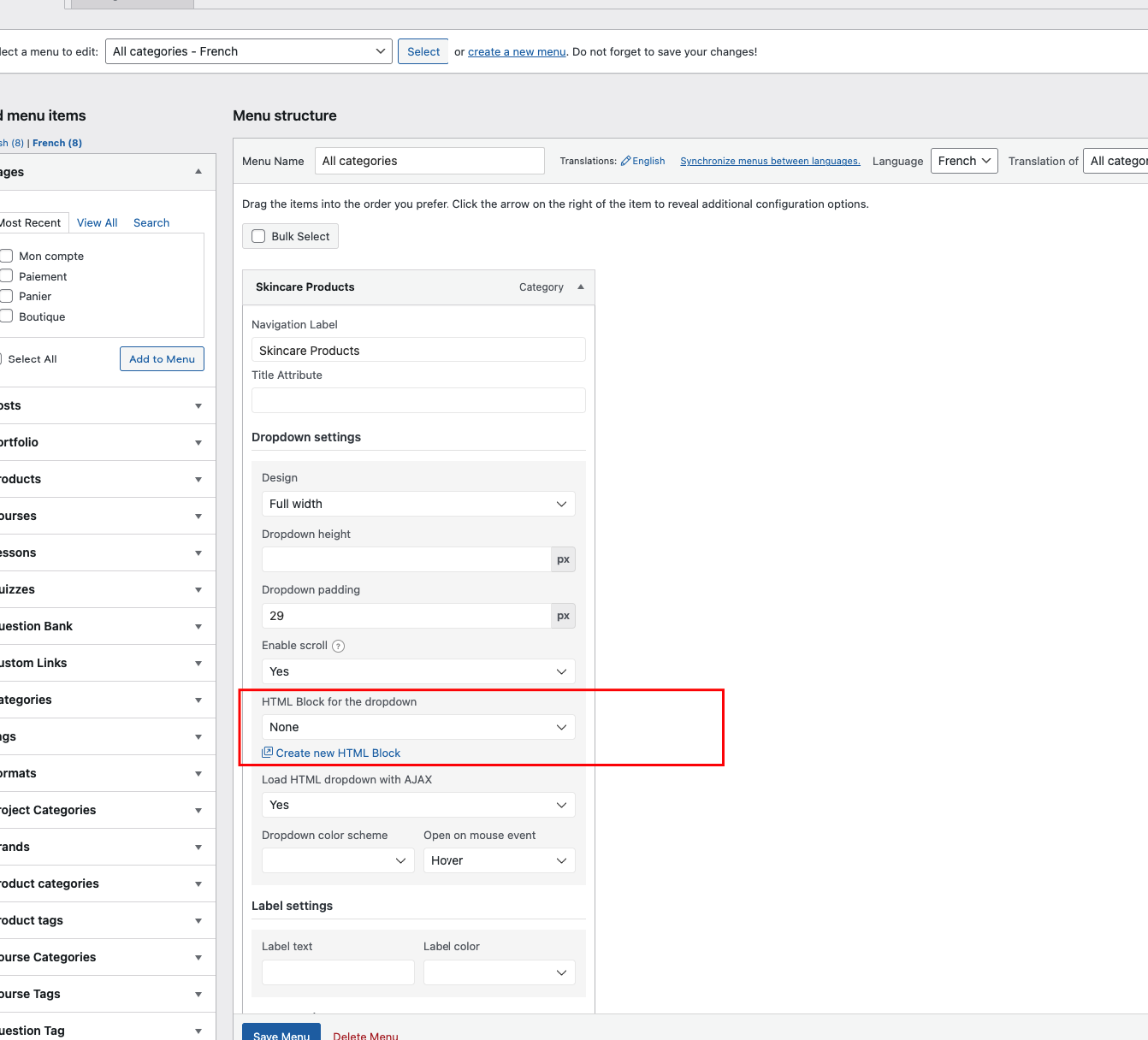Open the English translation link
Image resolution: width=1148 pixels, height=1040 pixels.
click(x=648, y=161)
